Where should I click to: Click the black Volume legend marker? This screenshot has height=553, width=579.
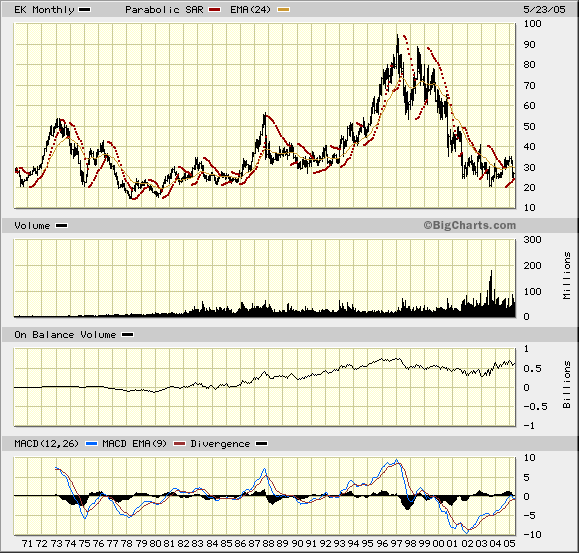coord(61,226)
